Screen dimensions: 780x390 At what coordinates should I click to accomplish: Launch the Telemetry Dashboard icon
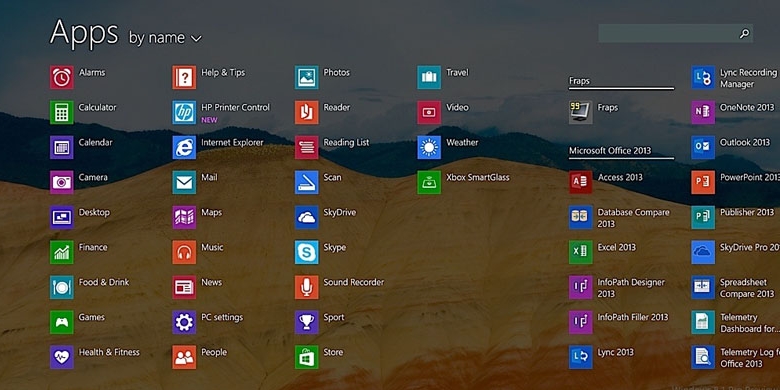point(703,322)
